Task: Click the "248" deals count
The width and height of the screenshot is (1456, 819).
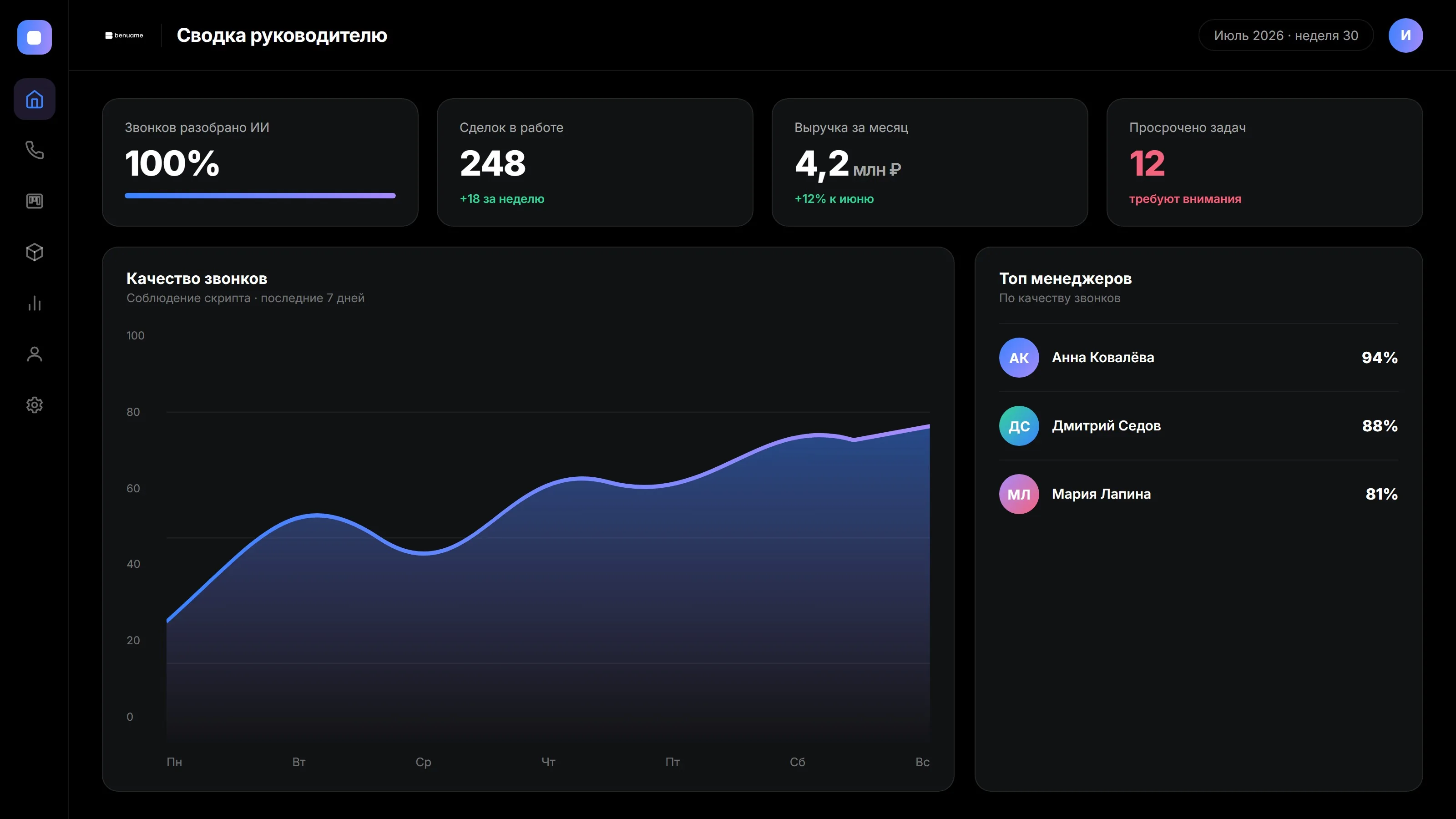Action: pyautogui.click(x=493, y=163)
